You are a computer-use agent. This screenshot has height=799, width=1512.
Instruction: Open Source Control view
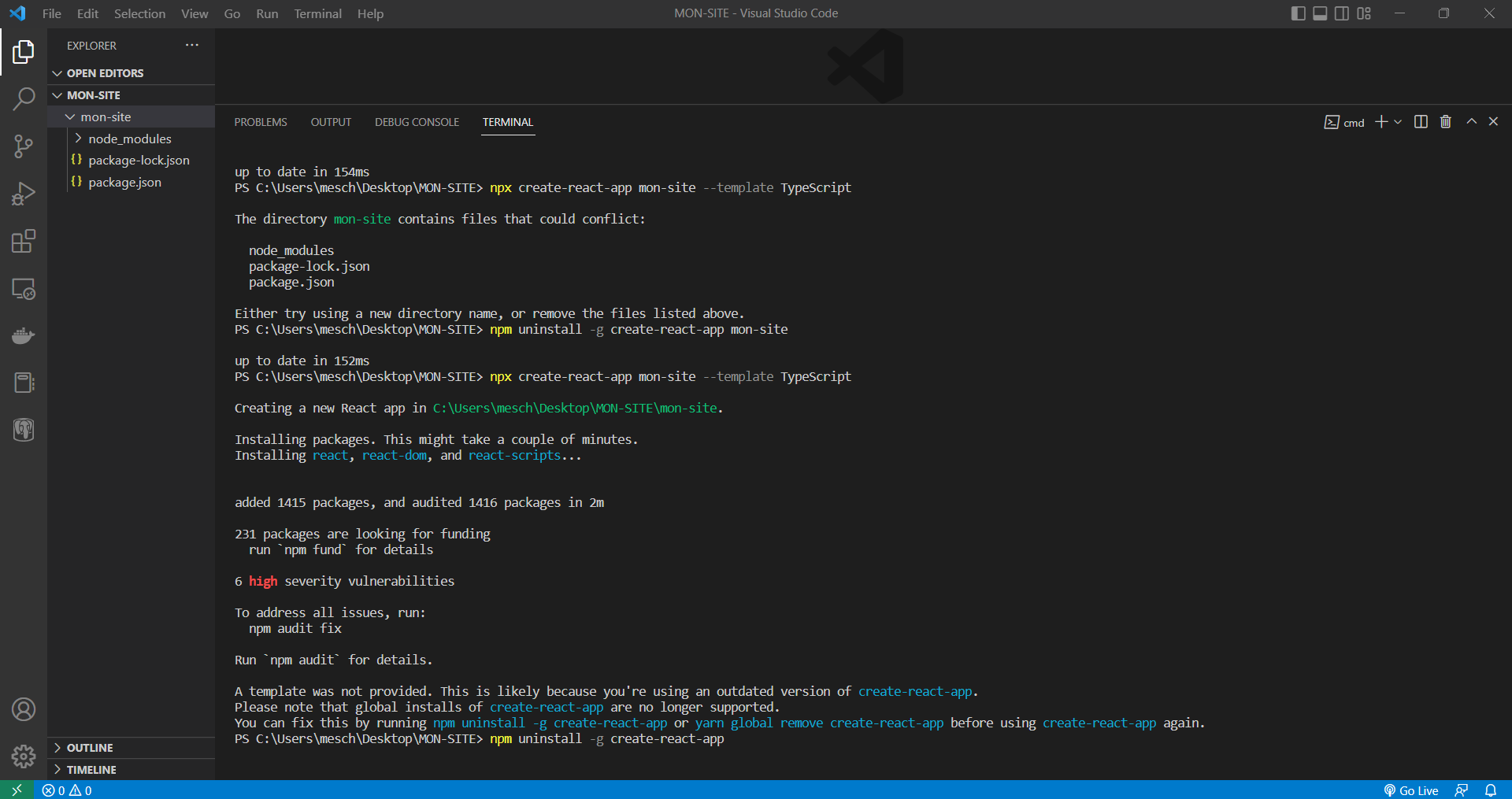(x=24, y=146)
